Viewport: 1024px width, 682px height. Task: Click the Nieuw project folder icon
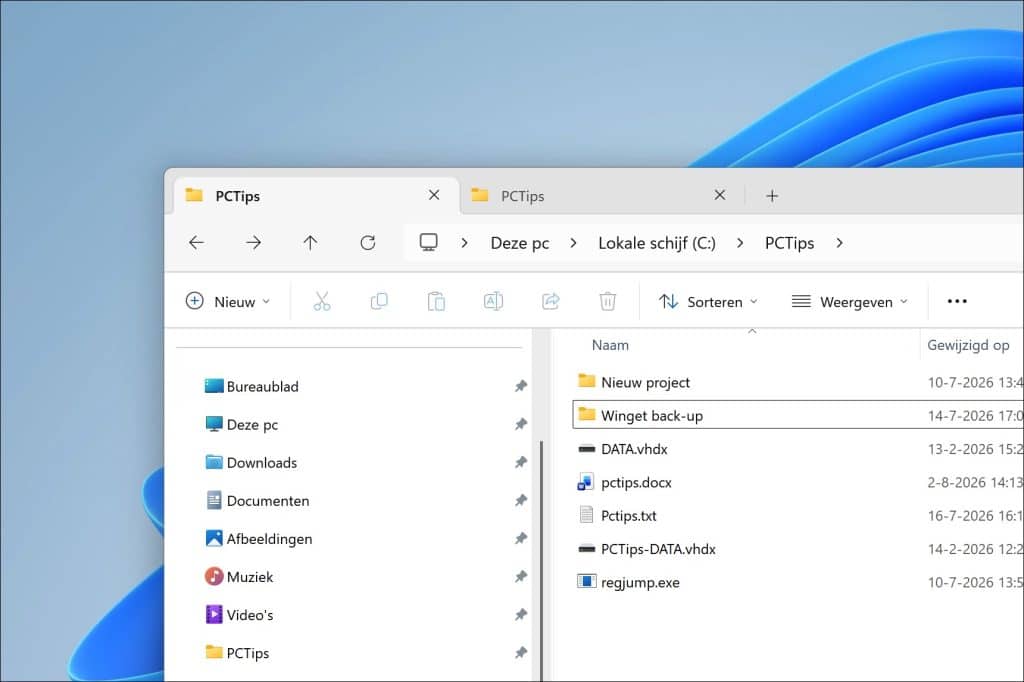586,381
